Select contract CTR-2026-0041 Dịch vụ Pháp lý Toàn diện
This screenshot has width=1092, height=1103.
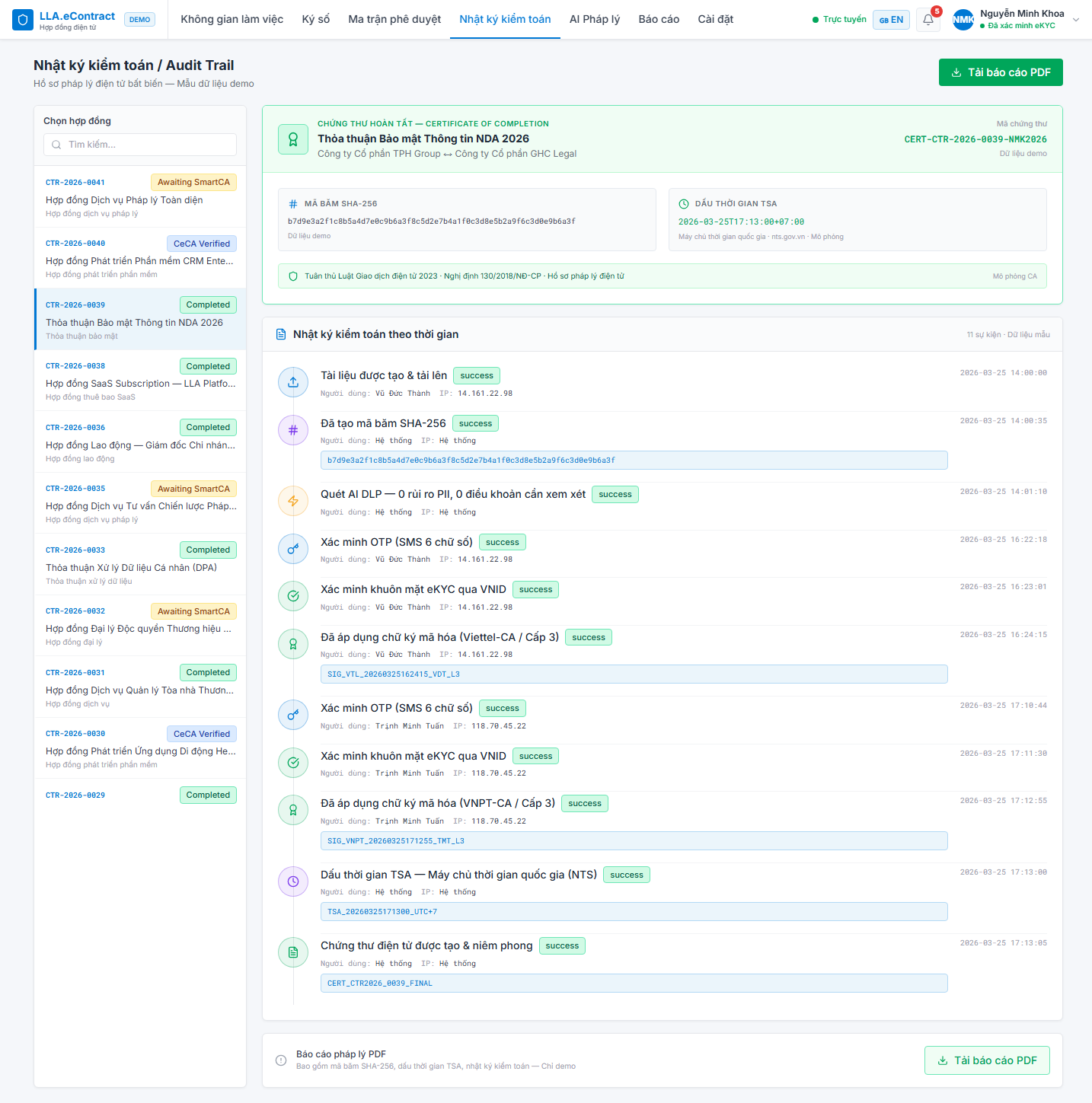point(140,196)
